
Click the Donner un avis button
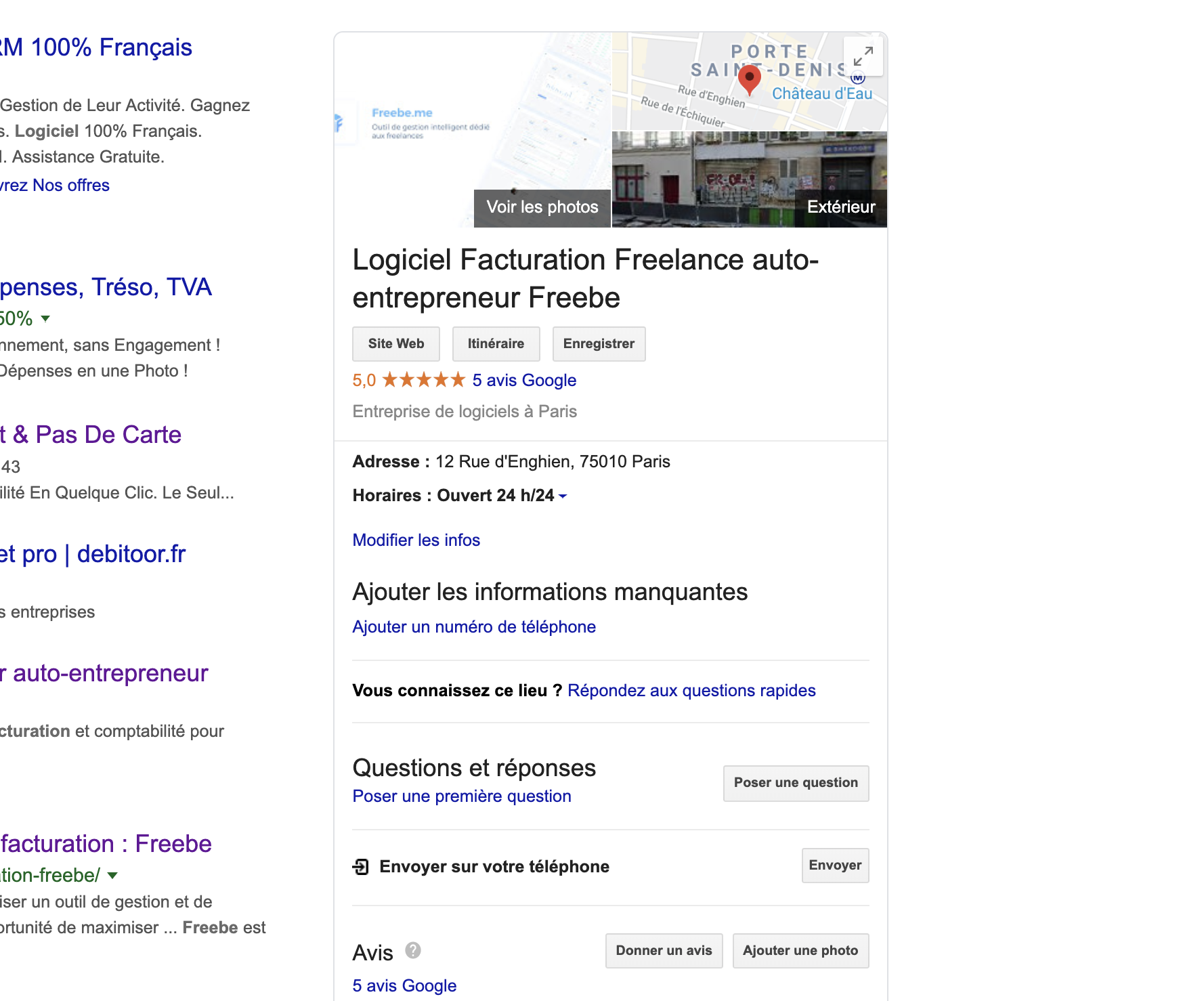click(x=664, y=951)
